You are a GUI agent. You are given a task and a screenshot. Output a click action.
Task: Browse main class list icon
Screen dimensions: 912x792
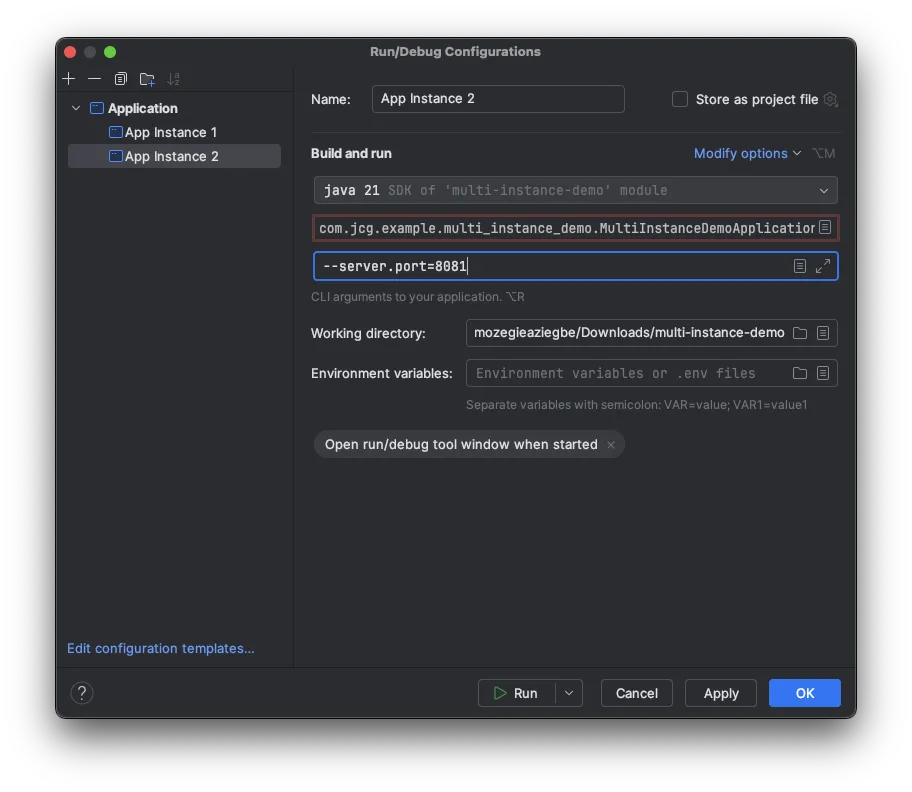(825, 227)
